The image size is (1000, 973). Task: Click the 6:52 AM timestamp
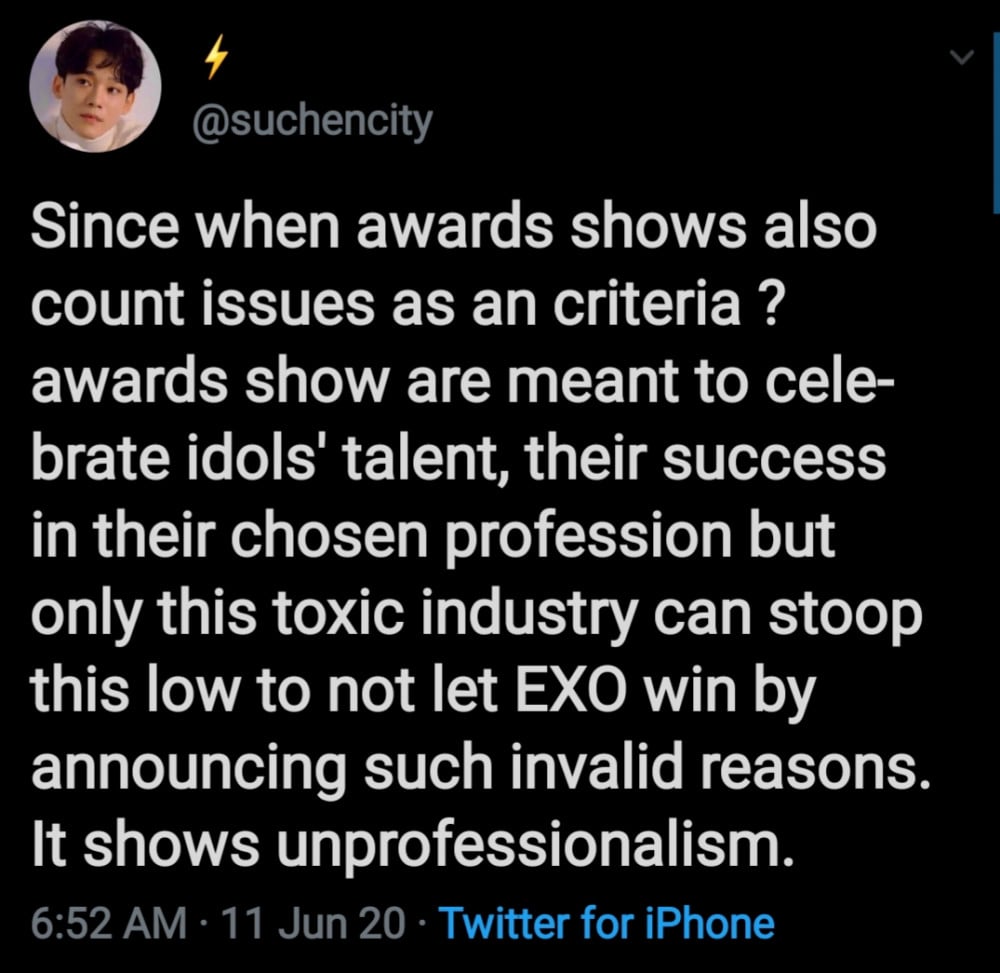(109, 923)
